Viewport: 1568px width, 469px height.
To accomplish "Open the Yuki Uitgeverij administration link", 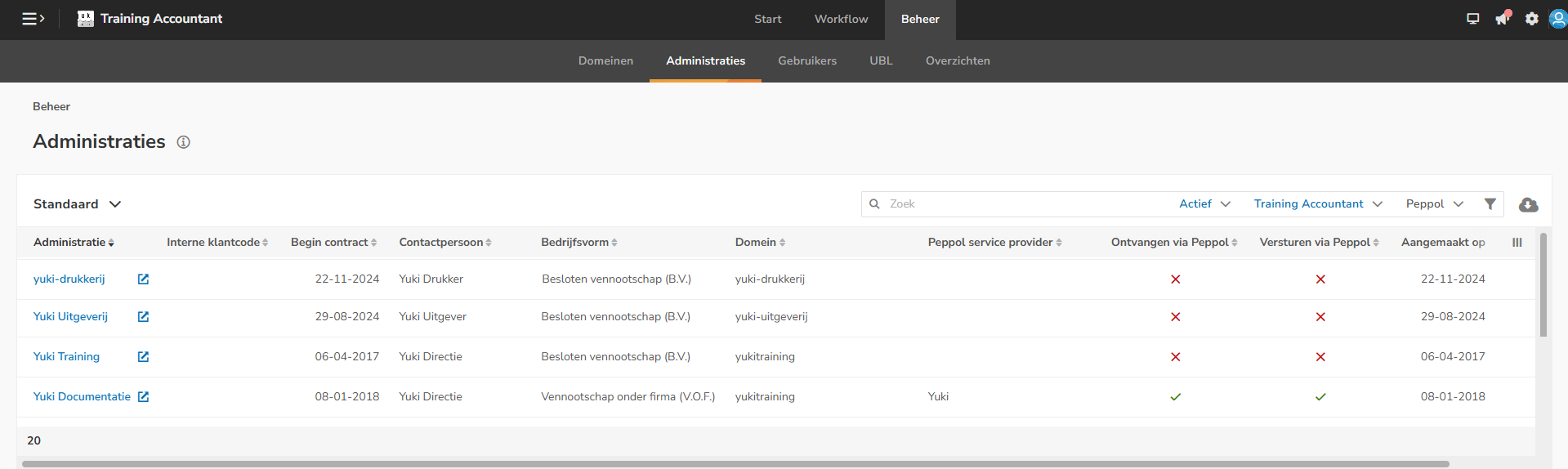I will 70,317.
